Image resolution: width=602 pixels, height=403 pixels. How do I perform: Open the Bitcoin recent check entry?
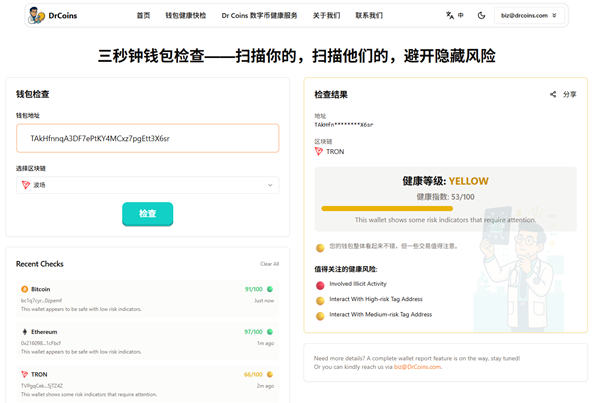tap(147, 299)
